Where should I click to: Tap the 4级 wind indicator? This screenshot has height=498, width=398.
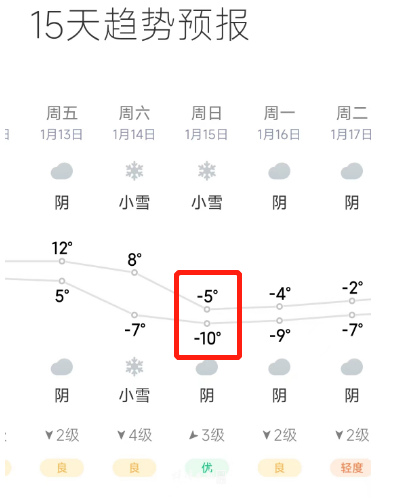click(135, 435)
